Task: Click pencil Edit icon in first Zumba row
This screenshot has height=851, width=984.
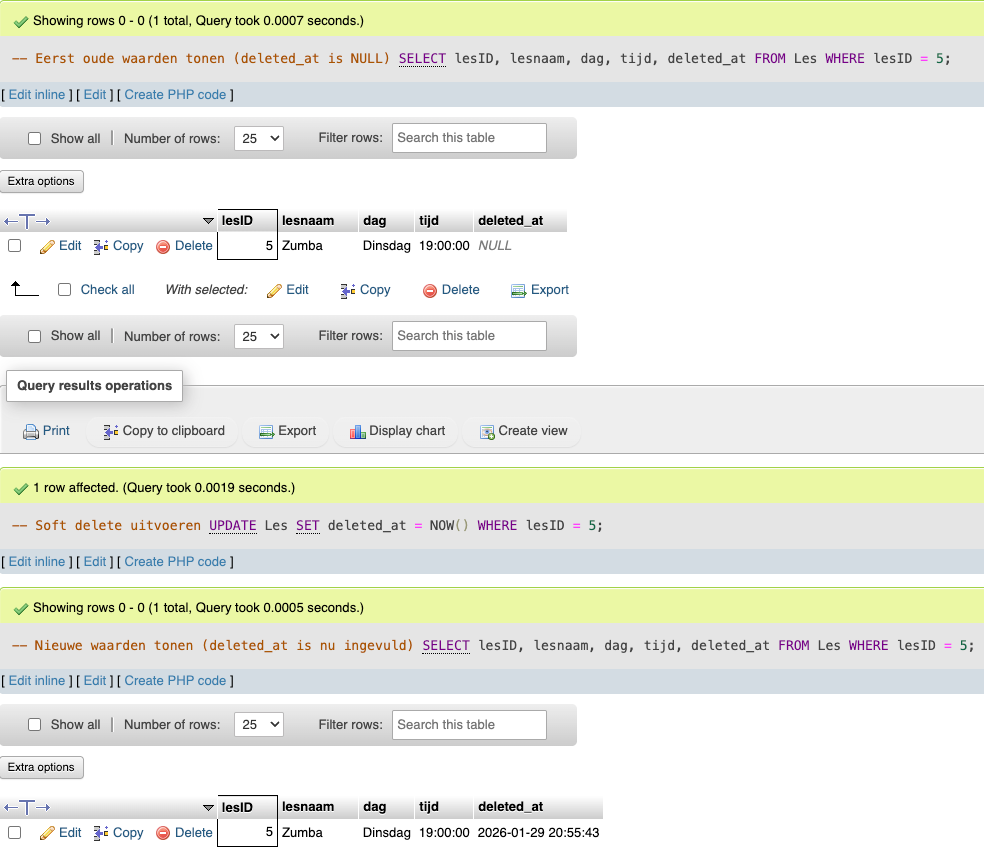Action: click(x=47, y=246)
